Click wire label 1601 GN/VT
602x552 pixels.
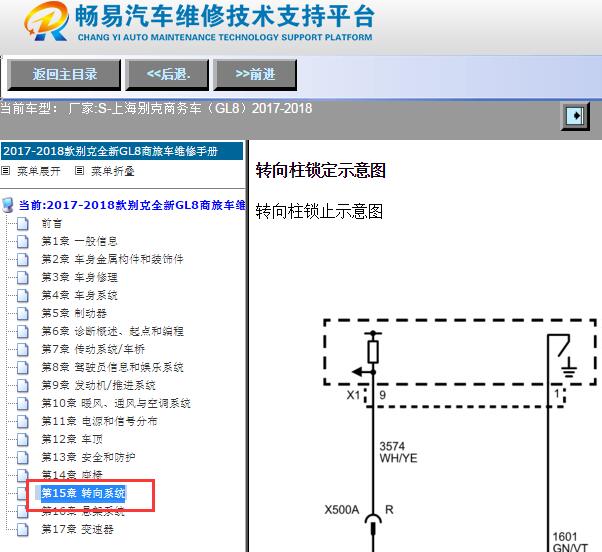570,542
